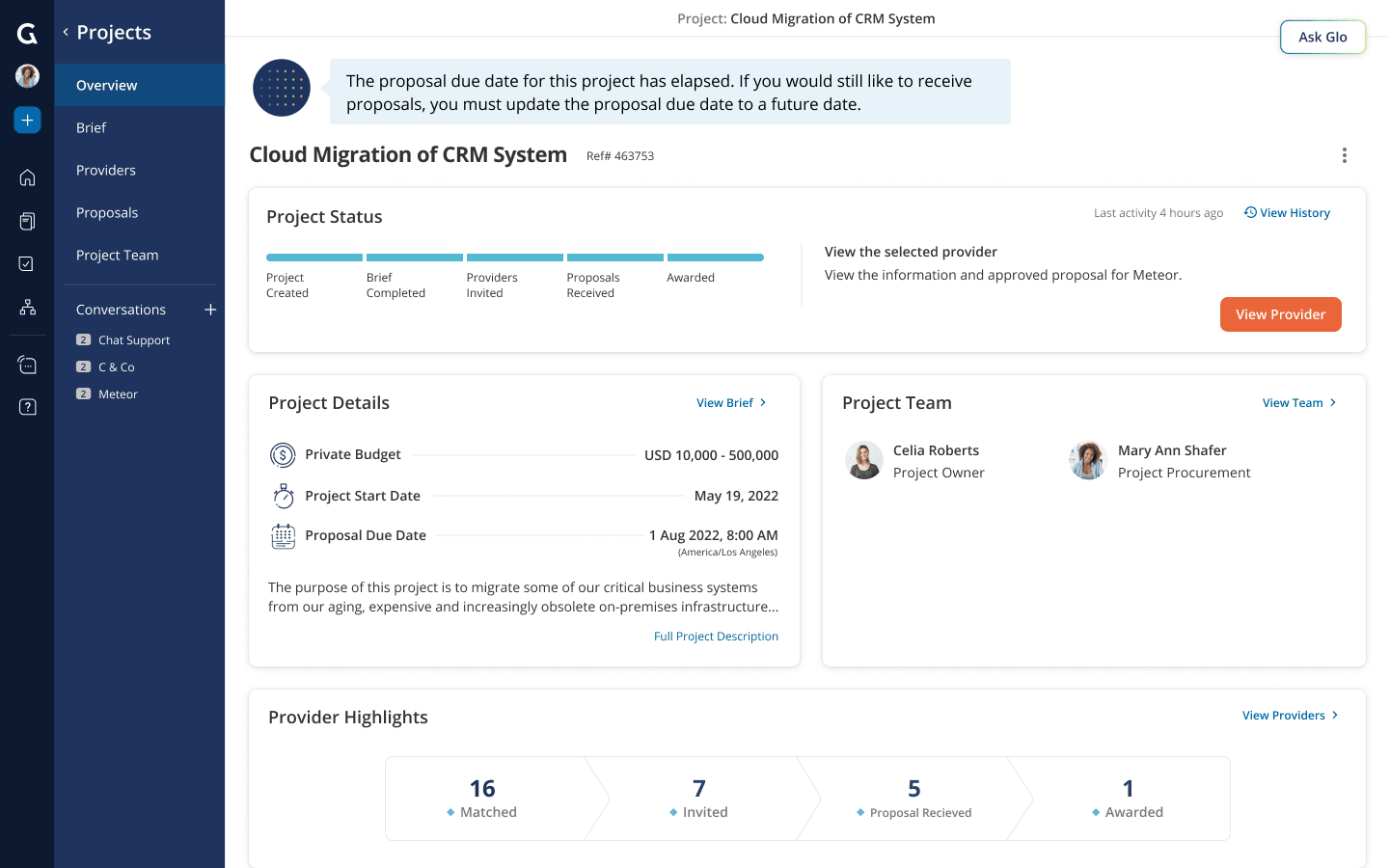Open the Chat Support conversation

[132, 339]
